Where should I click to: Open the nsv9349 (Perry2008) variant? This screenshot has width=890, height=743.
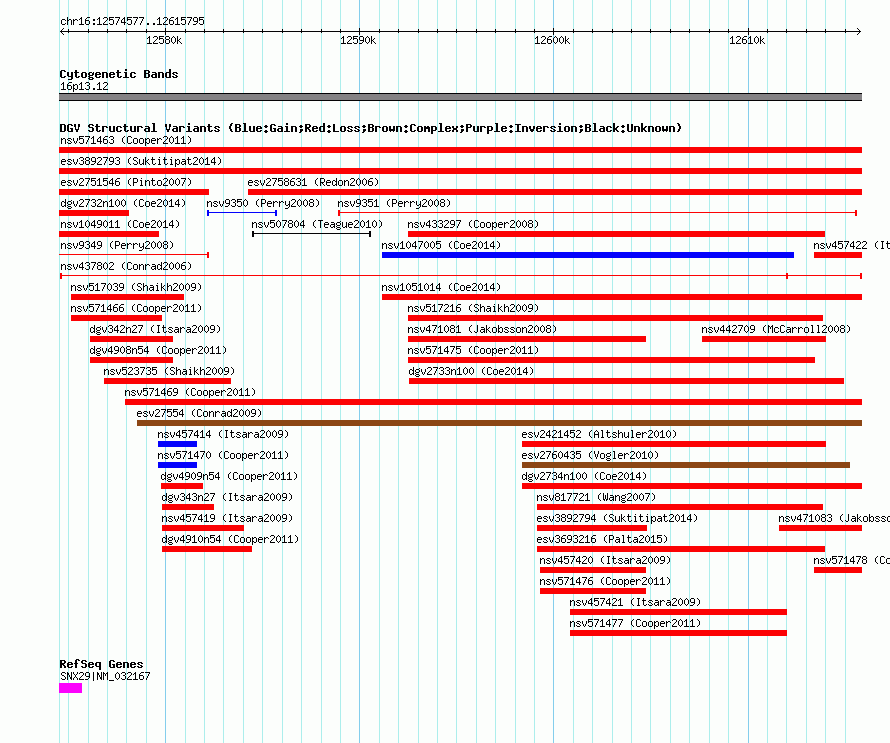pyautogui.click(x=117, y=245)
